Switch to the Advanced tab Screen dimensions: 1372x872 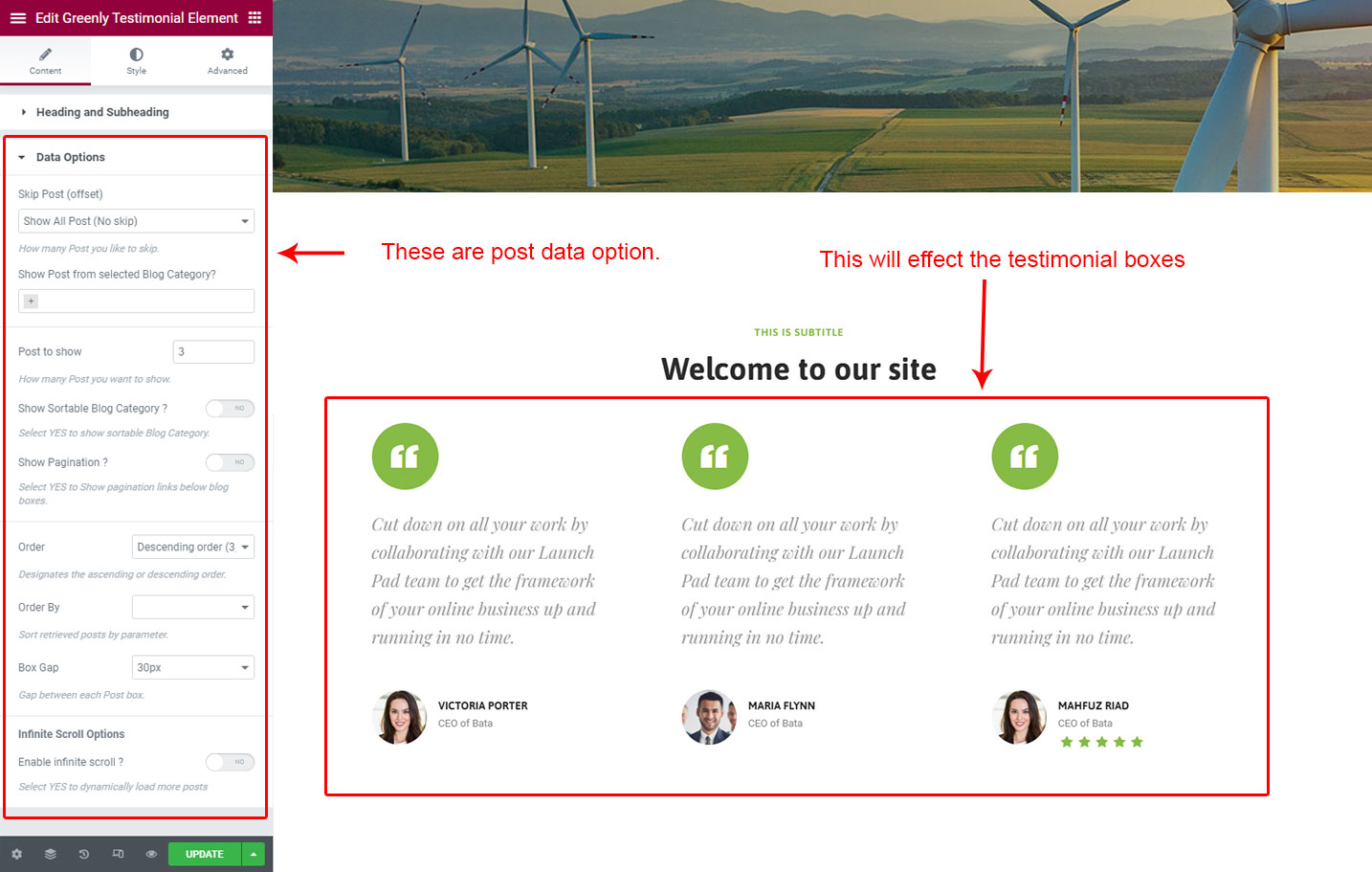(227, 61)
